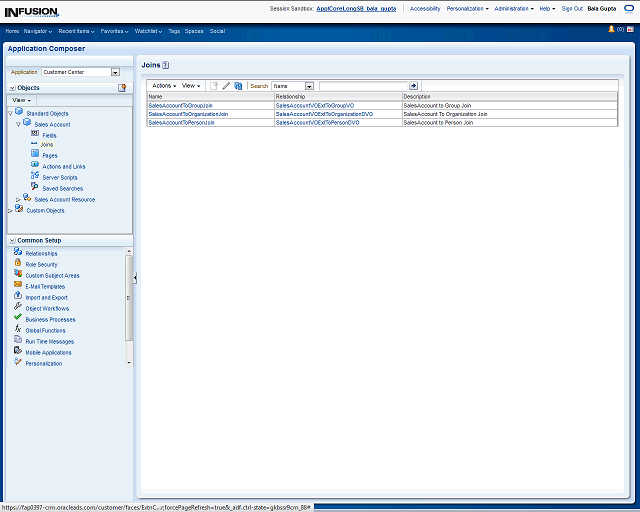Viewport: 640px width, 512px height.
Task: Click the Joins help icon
Action: pos(166,64)
